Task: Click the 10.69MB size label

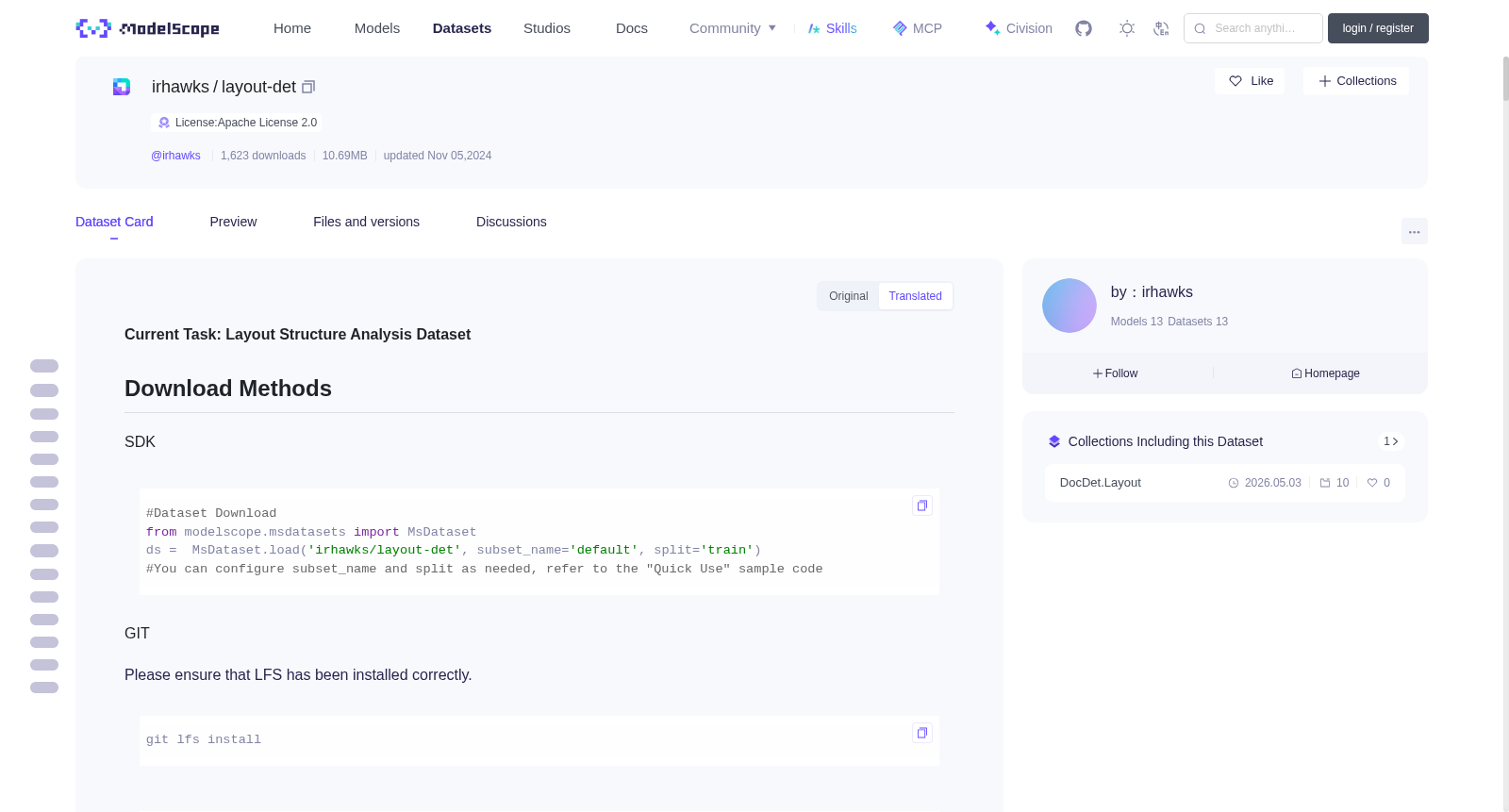Action: point(344,156)
